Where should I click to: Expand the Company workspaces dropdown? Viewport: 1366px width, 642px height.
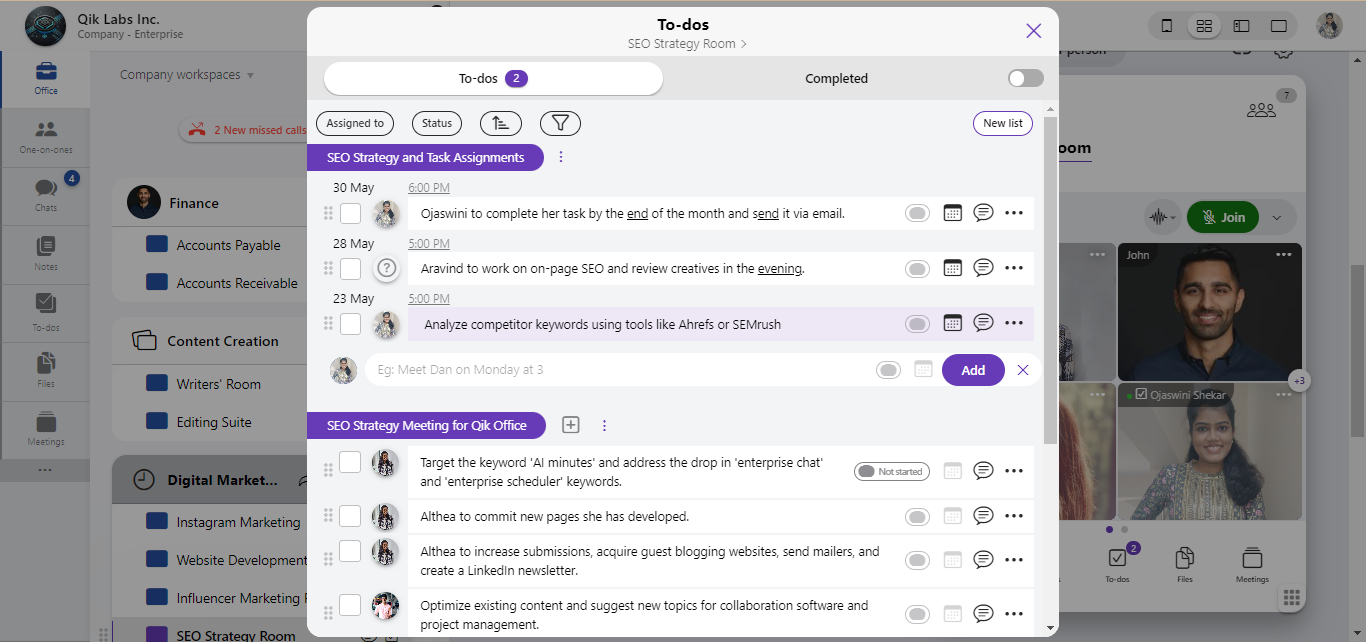pos(187,75)
